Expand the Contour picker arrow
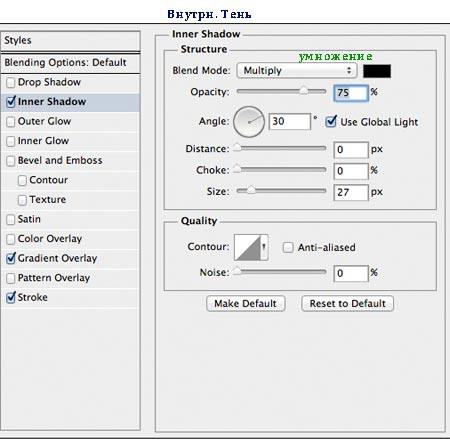Image resolution: width=450 pixels, height=444 pixels. [x=264, y=248]
